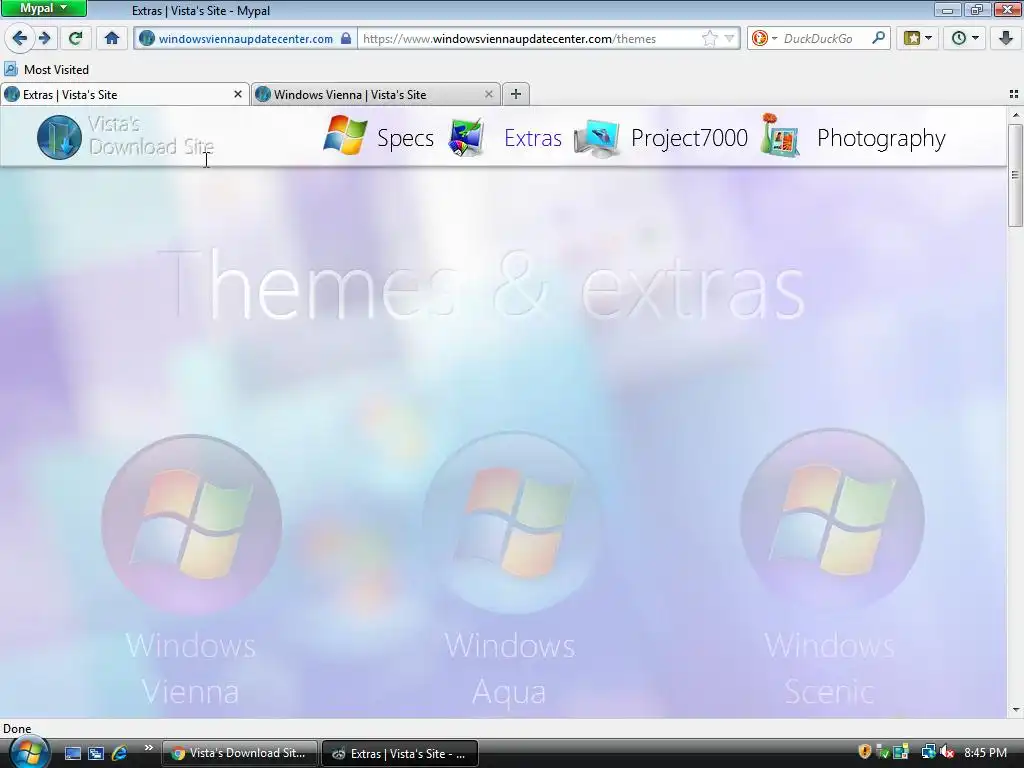This screenshot has height=768, width=1024.
Task: Click the Windows flag icon beside Specs
Action: click(345, 136)
